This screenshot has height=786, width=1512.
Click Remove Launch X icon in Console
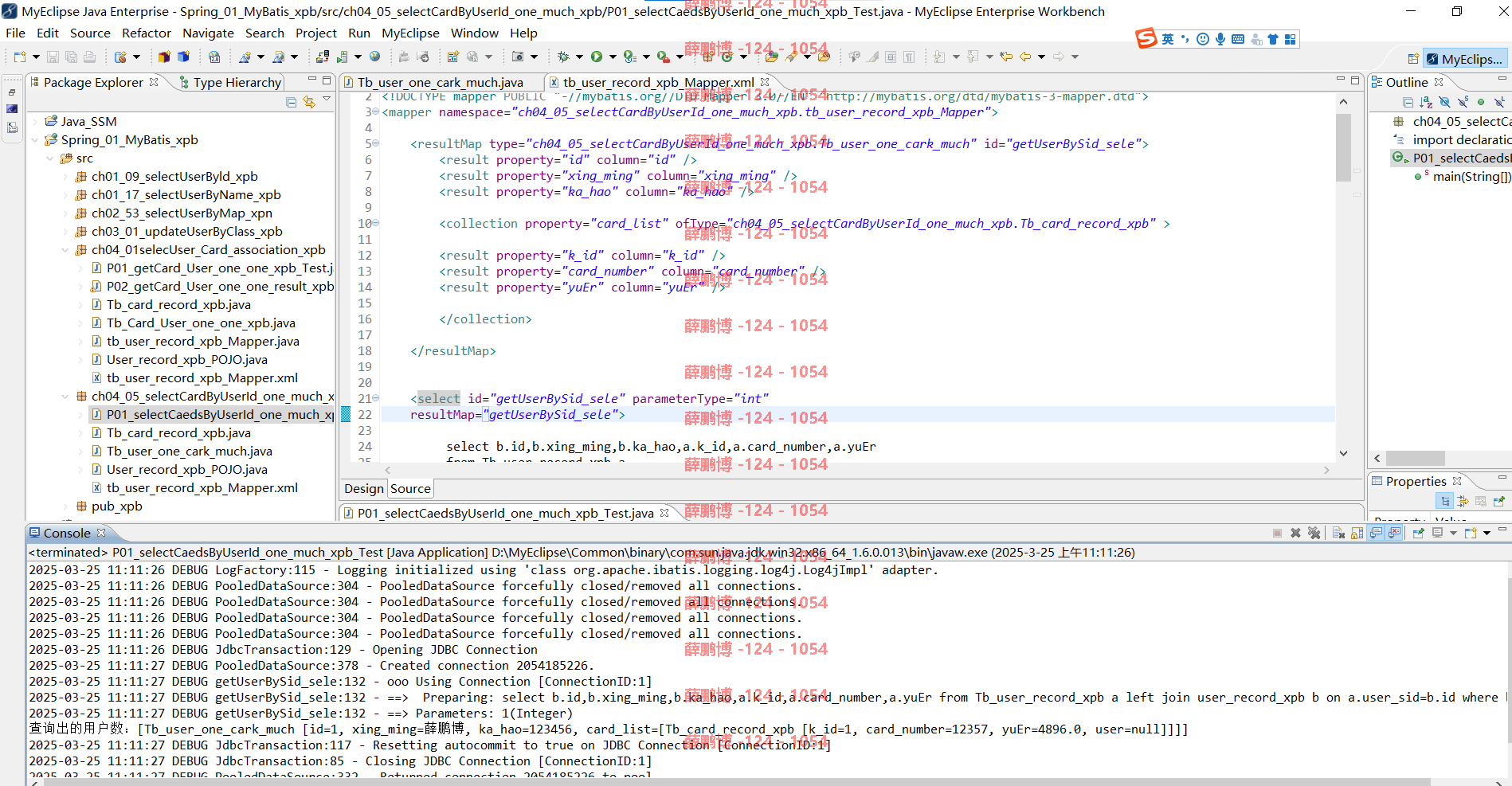[1295, 533]
